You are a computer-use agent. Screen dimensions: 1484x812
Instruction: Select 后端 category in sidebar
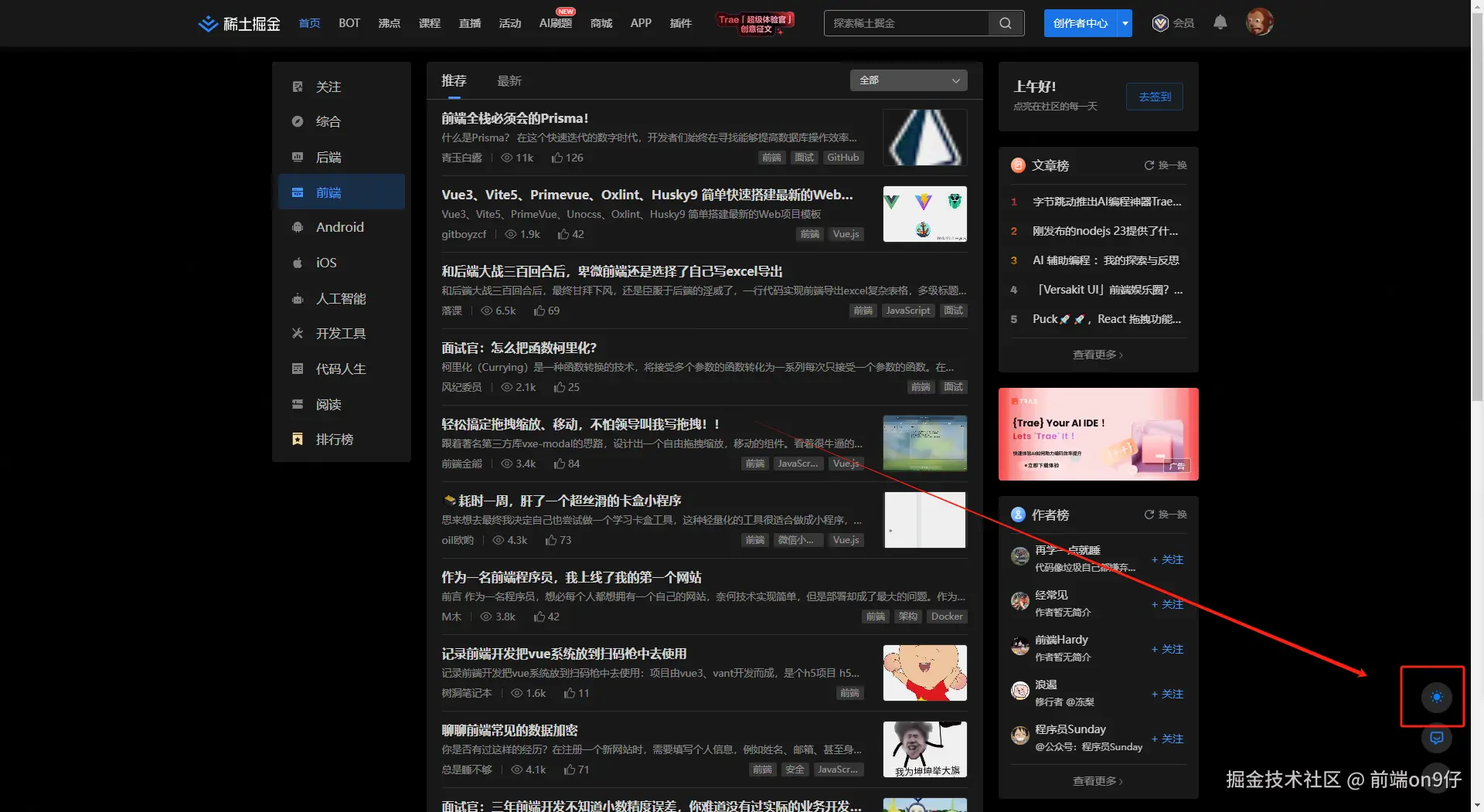pos(341,157)
